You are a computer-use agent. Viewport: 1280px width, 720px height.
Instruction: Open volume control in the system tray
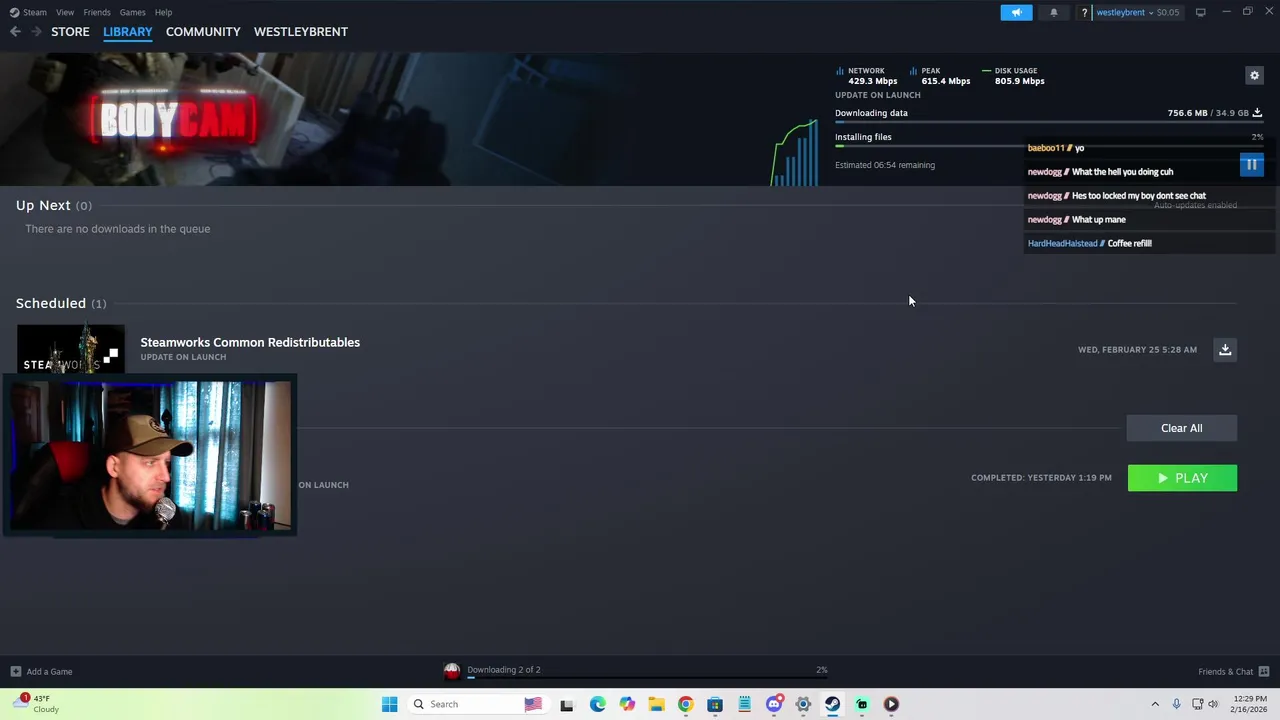(1213, 704)
